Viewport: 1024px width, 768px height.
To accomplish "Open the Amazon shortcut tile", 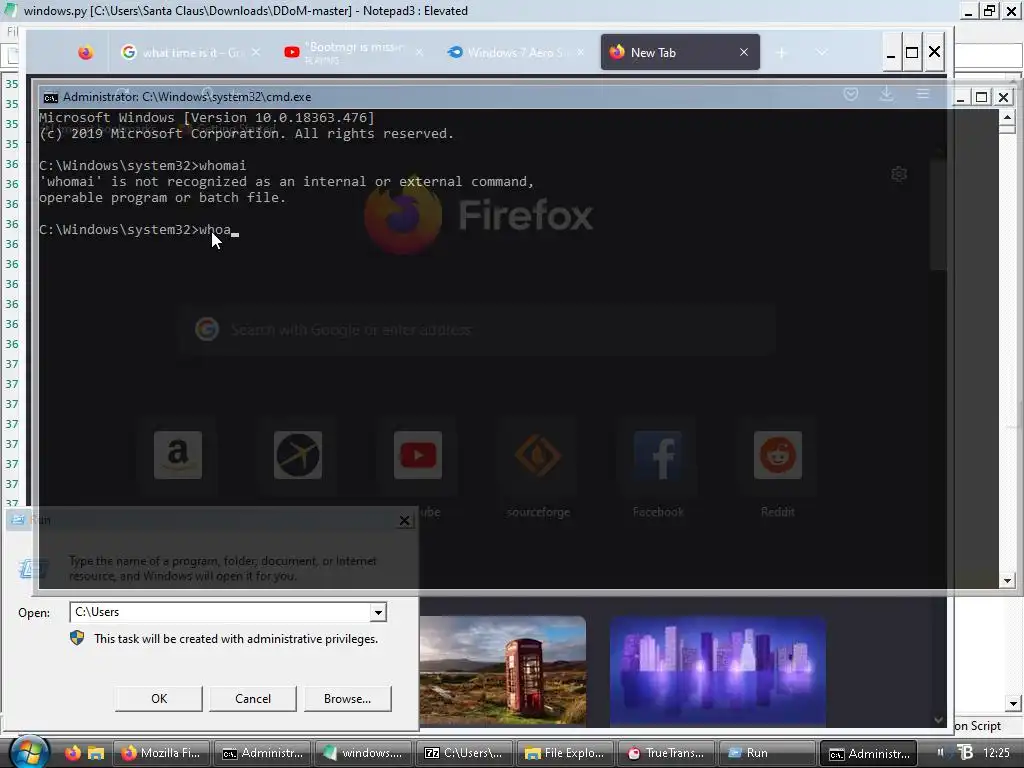I will tap(178, 455).
